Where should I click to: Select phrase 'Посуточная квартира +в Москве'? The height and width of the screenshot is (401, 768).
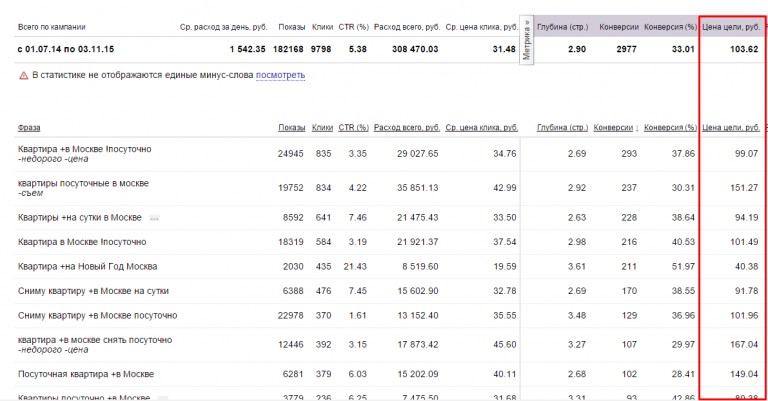tap(85, 374)
